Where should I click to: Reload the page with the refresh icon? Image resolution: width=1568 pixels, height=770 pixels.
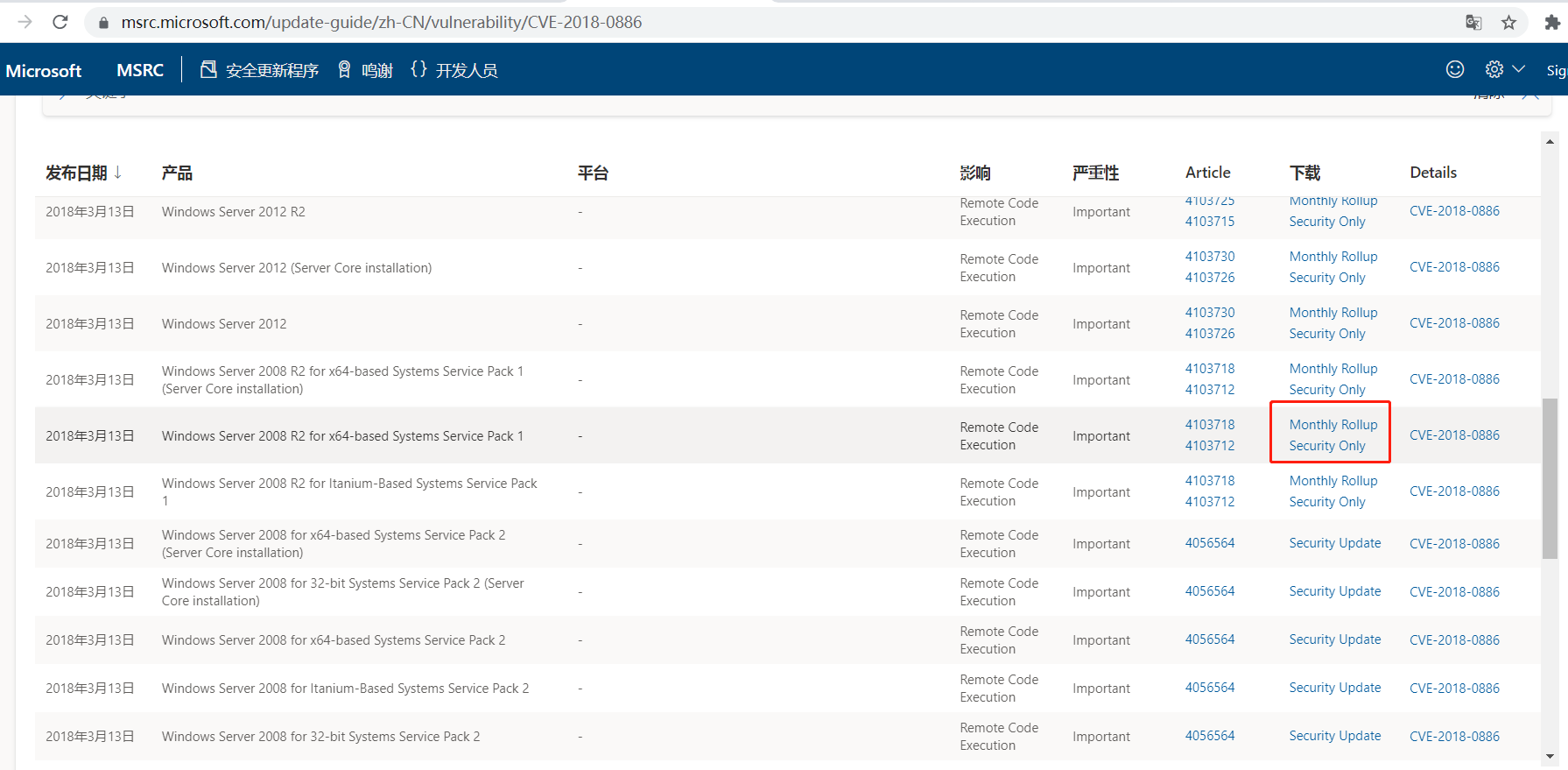click(60, 22)
